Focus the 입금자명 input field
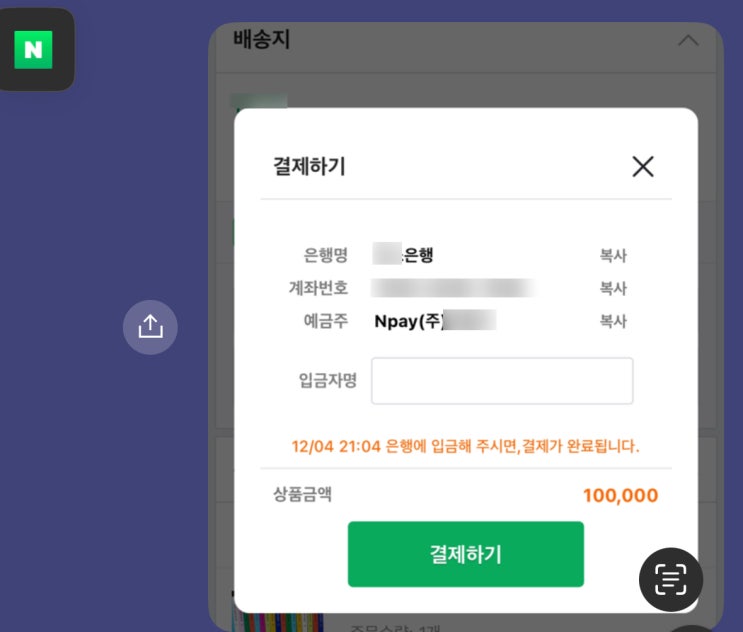 (502, 381)
